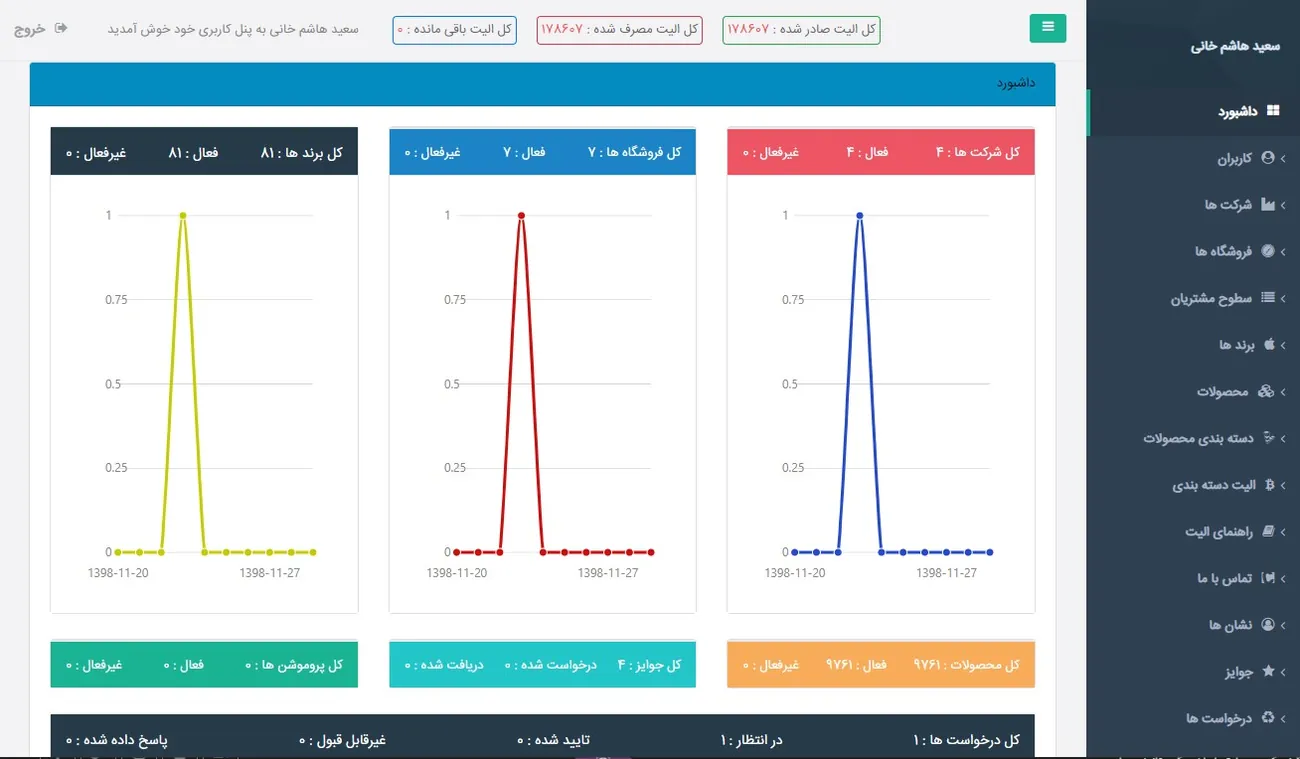The image size is (1300, 759).
Task: Click the factory icon beside شرکت ها
Action: 1268,204
